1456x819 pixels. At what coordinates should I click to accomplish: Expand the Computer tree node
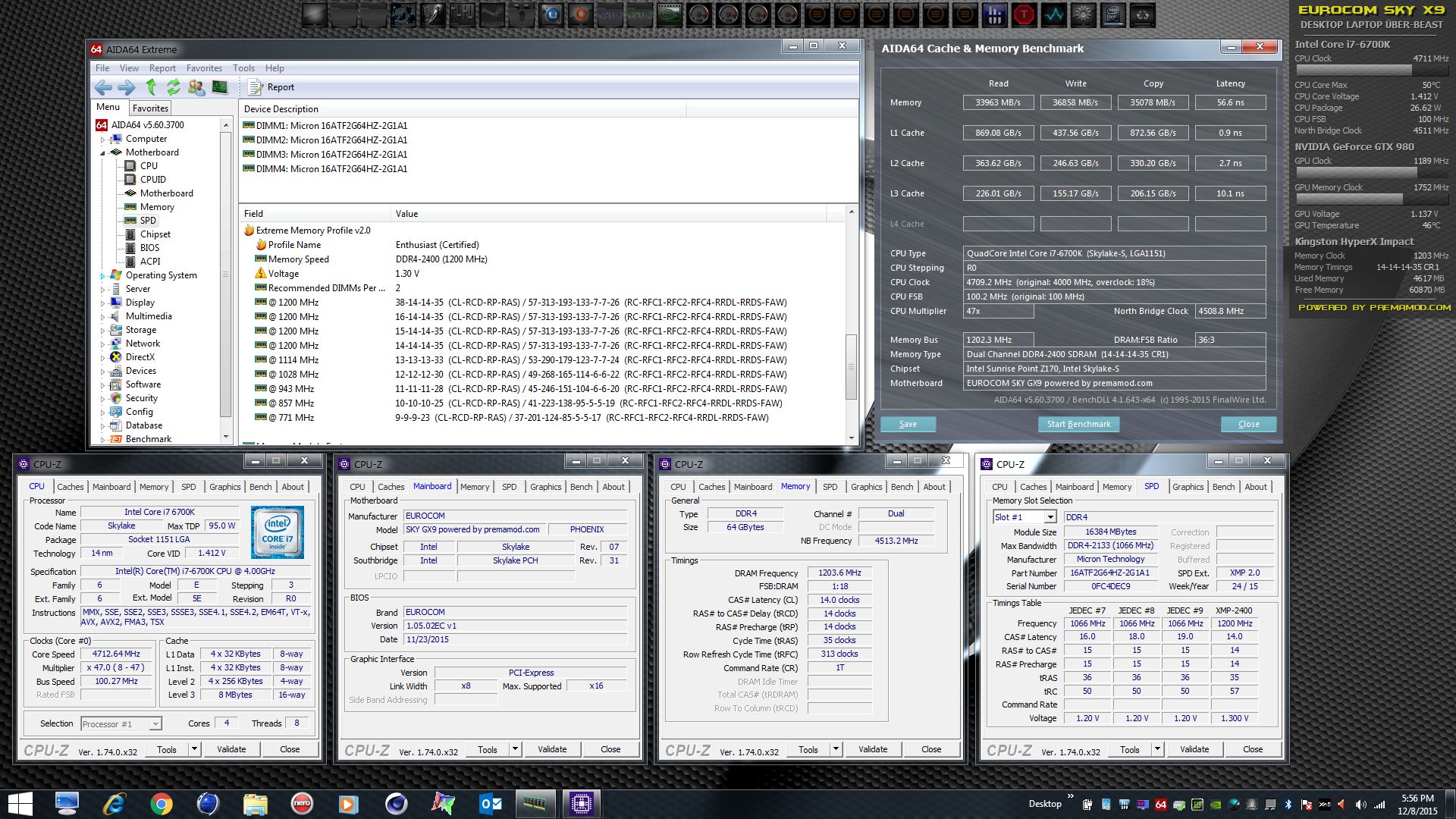(x=102, y=140)
